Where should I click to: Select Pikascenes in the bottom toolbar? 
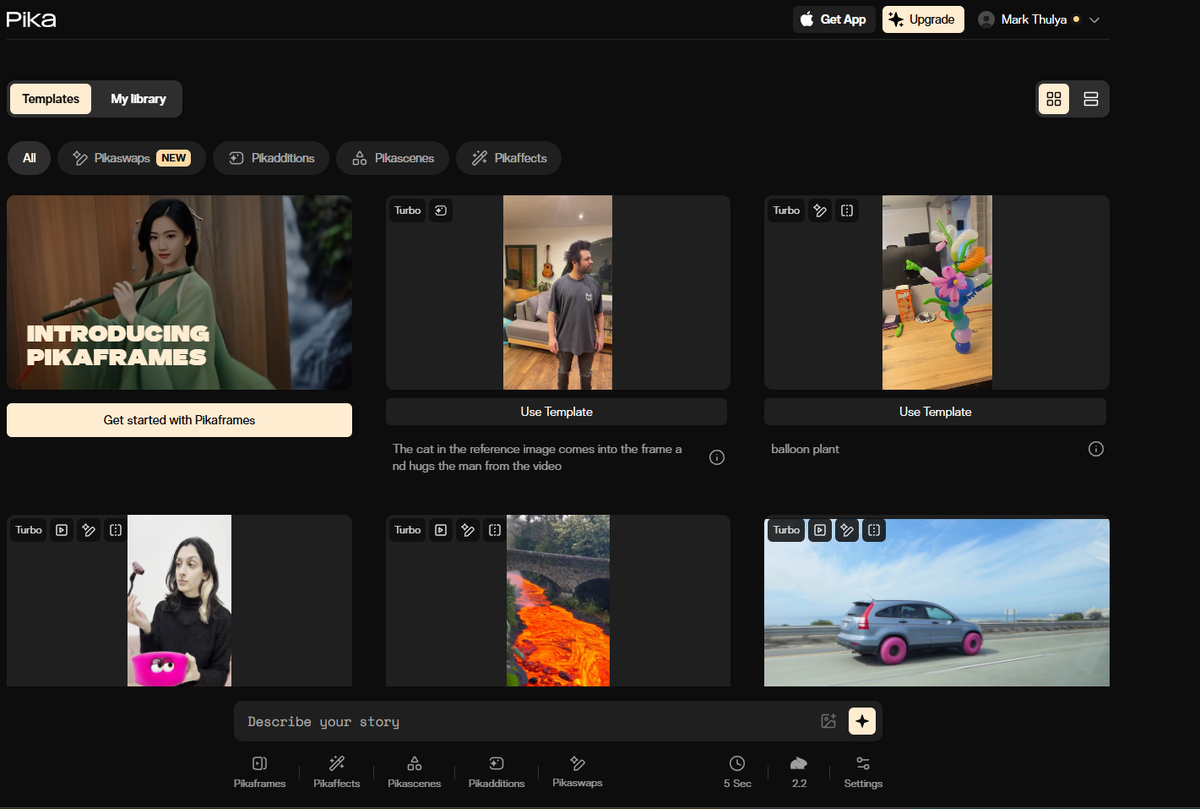click(x=414, y=772)
